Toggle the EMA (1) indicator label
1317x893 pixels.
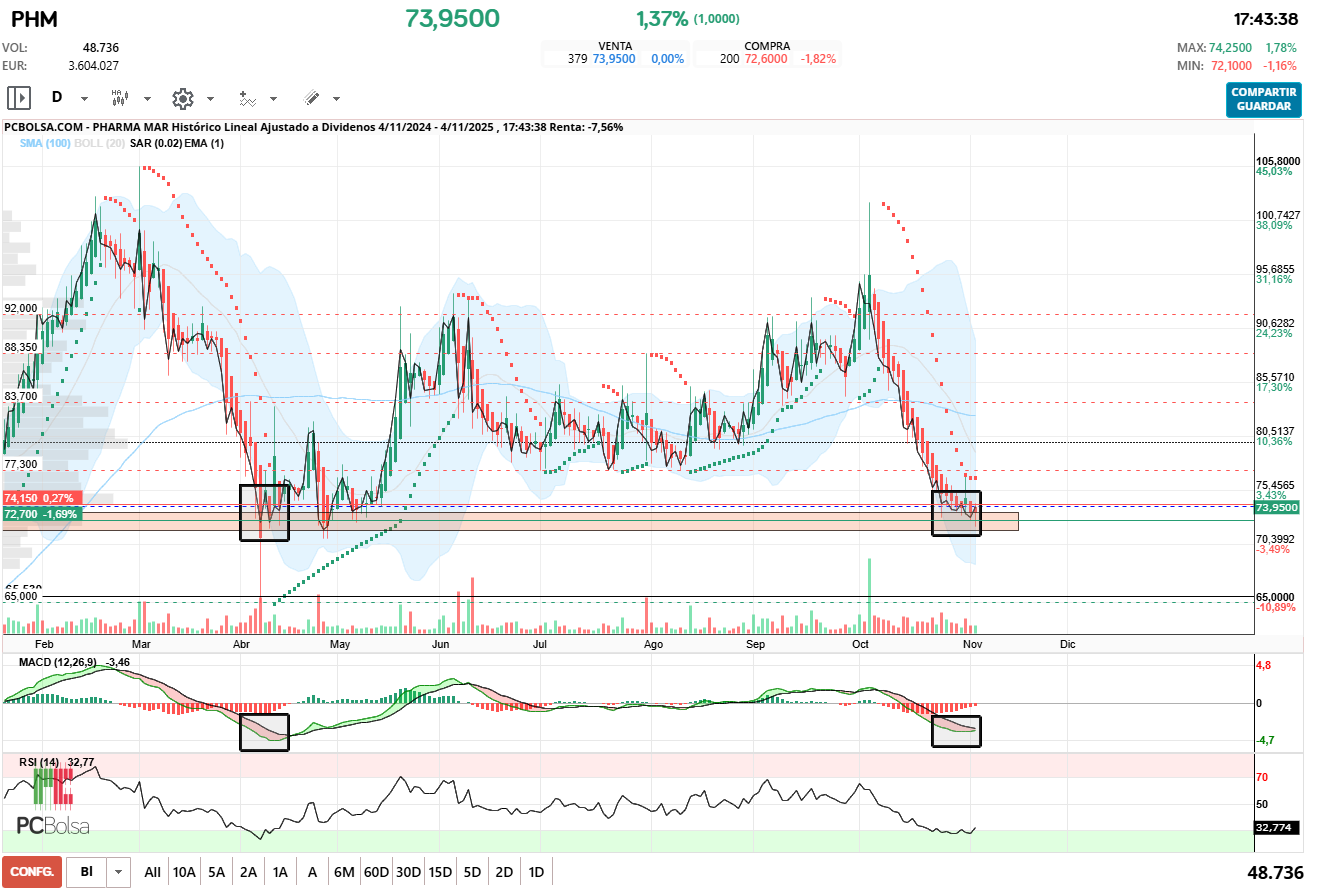pos(203,144)
